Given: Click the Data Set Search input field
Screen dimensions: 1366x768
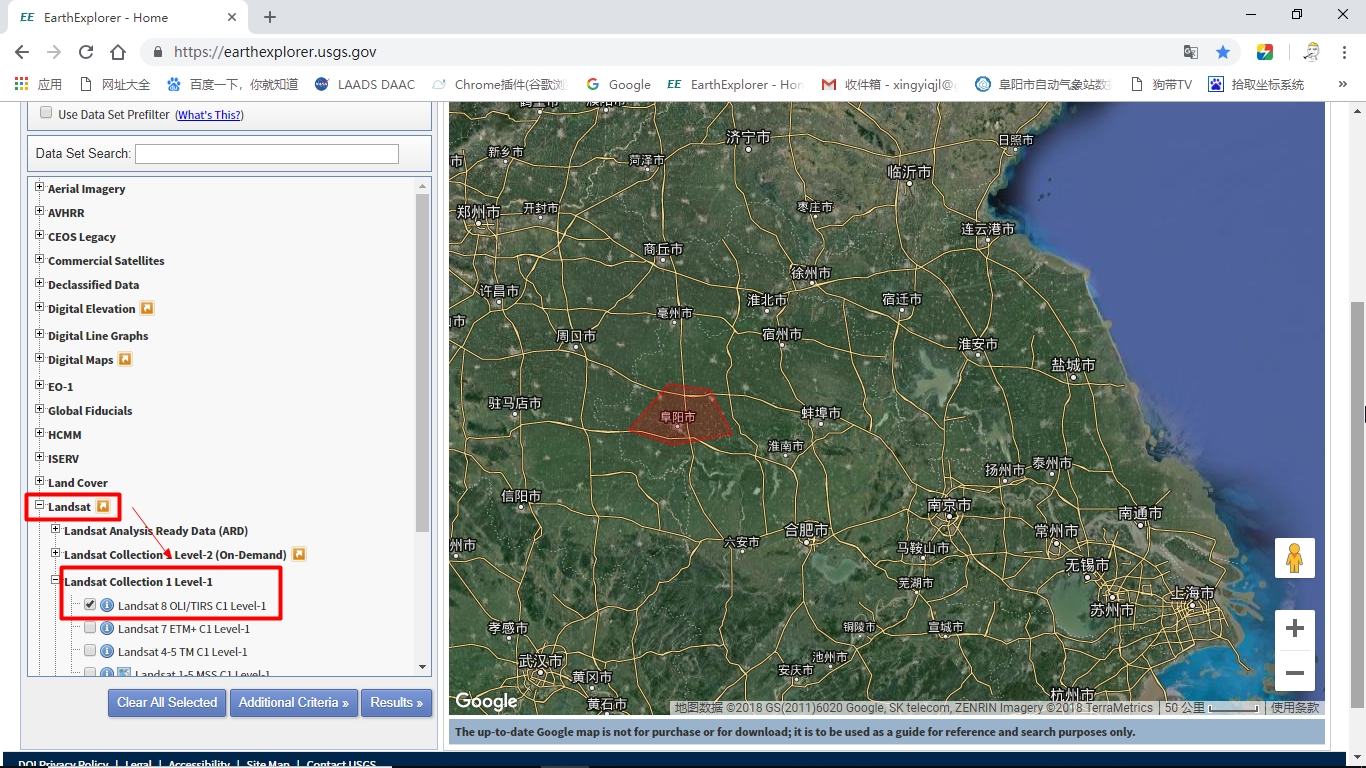Looking at the screenshot, I should coord(267,153).
